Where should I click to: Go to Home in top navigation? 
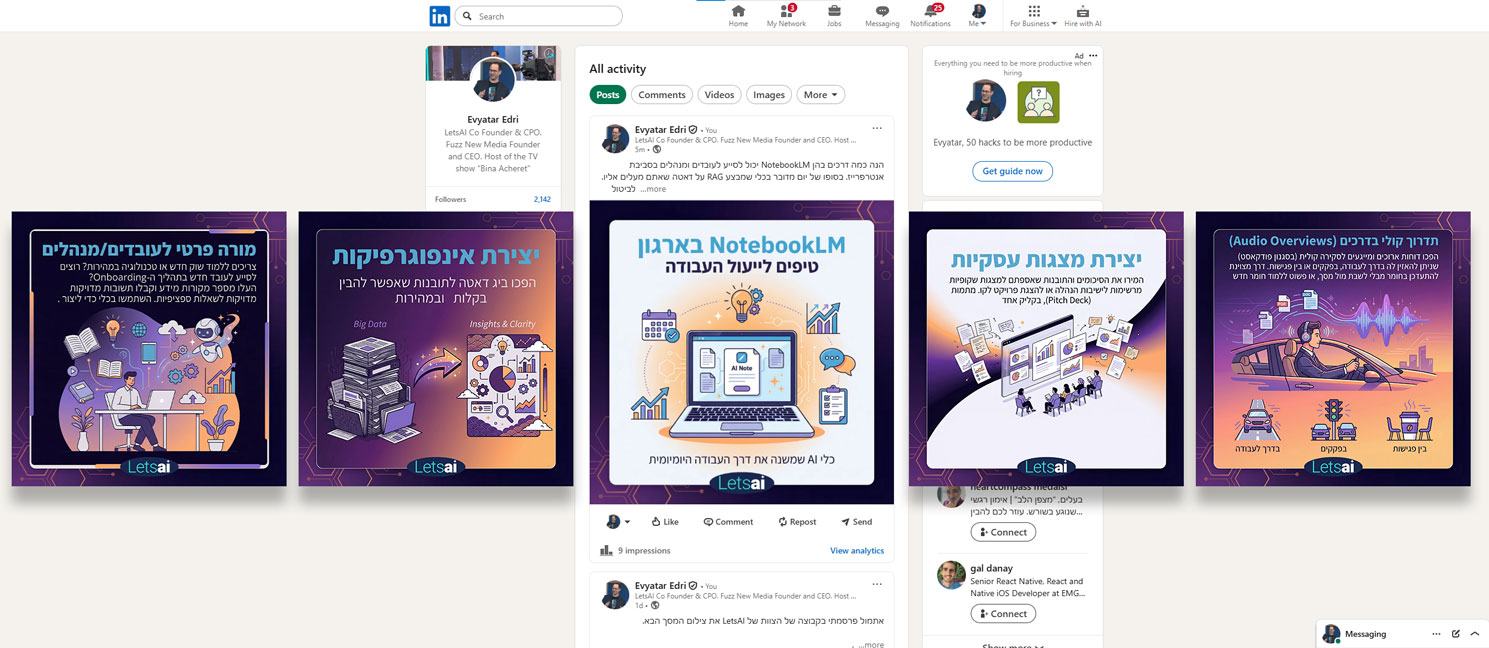point(738,16)
